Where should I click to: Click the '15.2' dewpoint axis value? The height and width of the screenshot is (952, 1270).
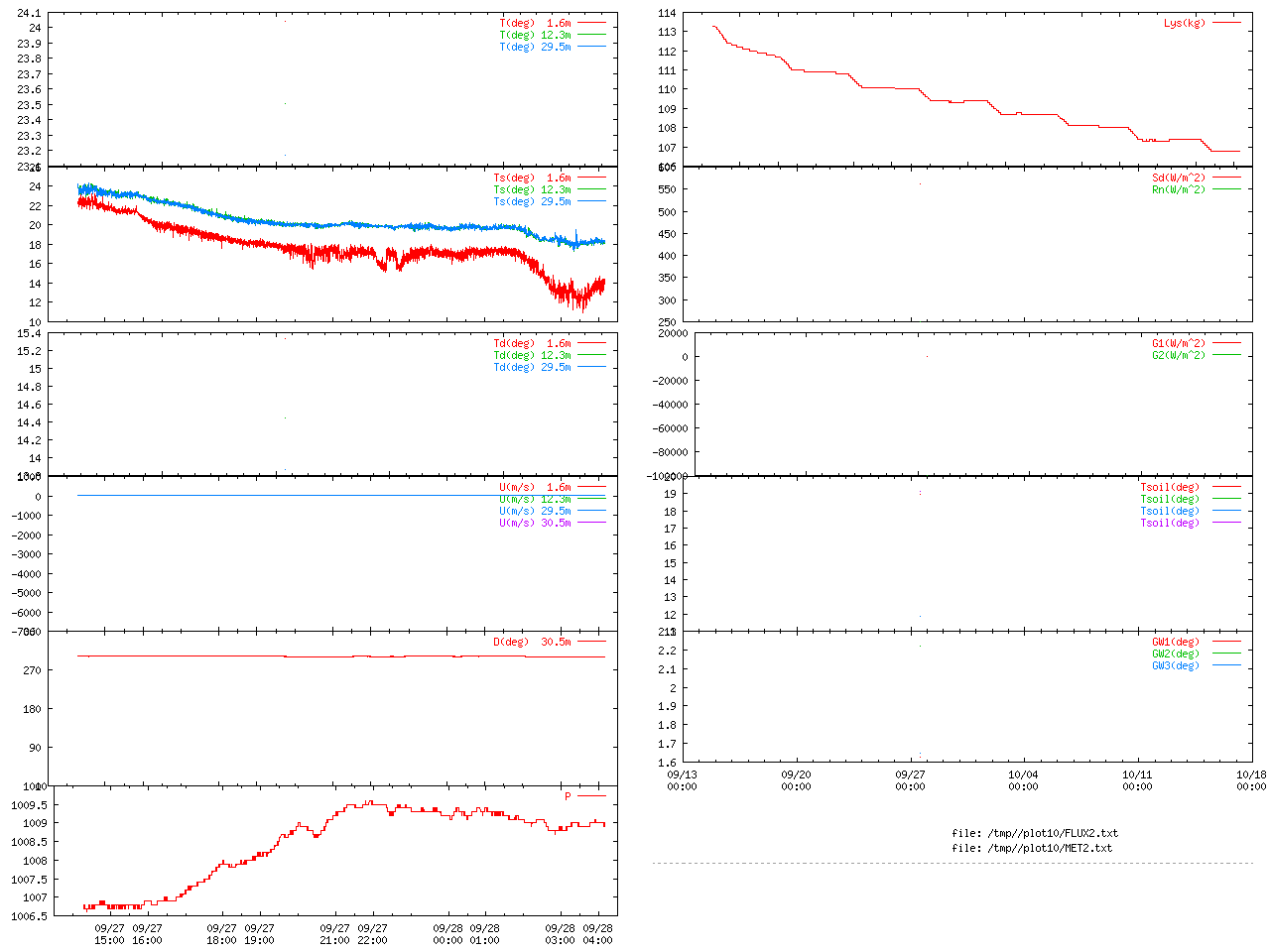(x=30, y=351)
